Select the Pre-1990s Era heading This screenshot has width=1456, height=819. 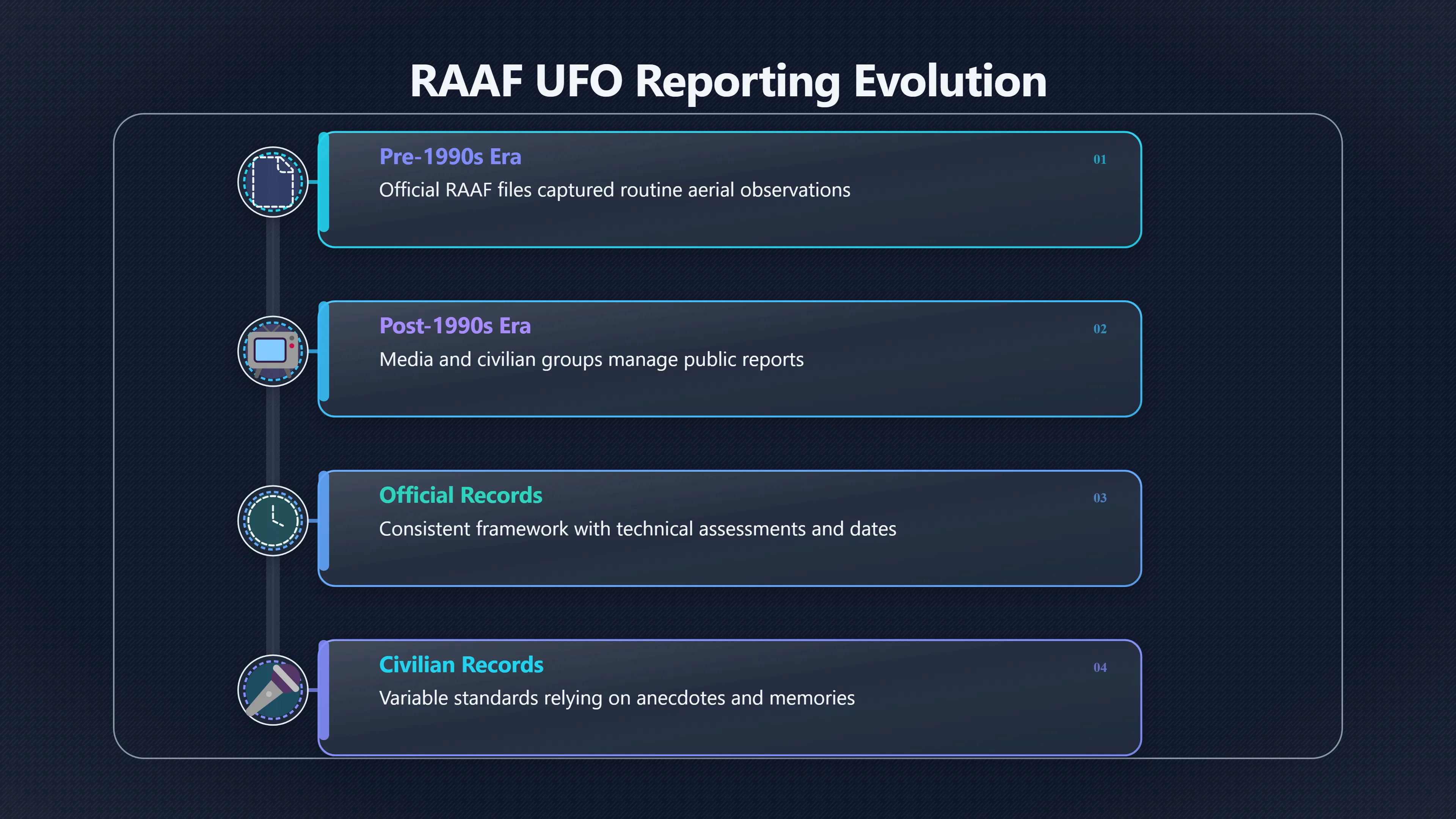(450, 157)
